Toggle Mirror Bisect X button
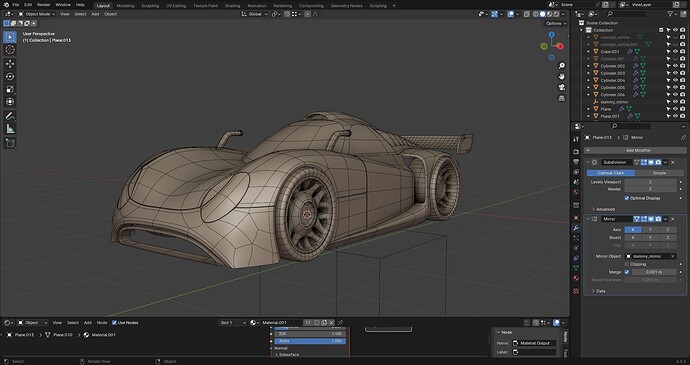The height and width of the screenshot is (365, 690). [633, 238]
